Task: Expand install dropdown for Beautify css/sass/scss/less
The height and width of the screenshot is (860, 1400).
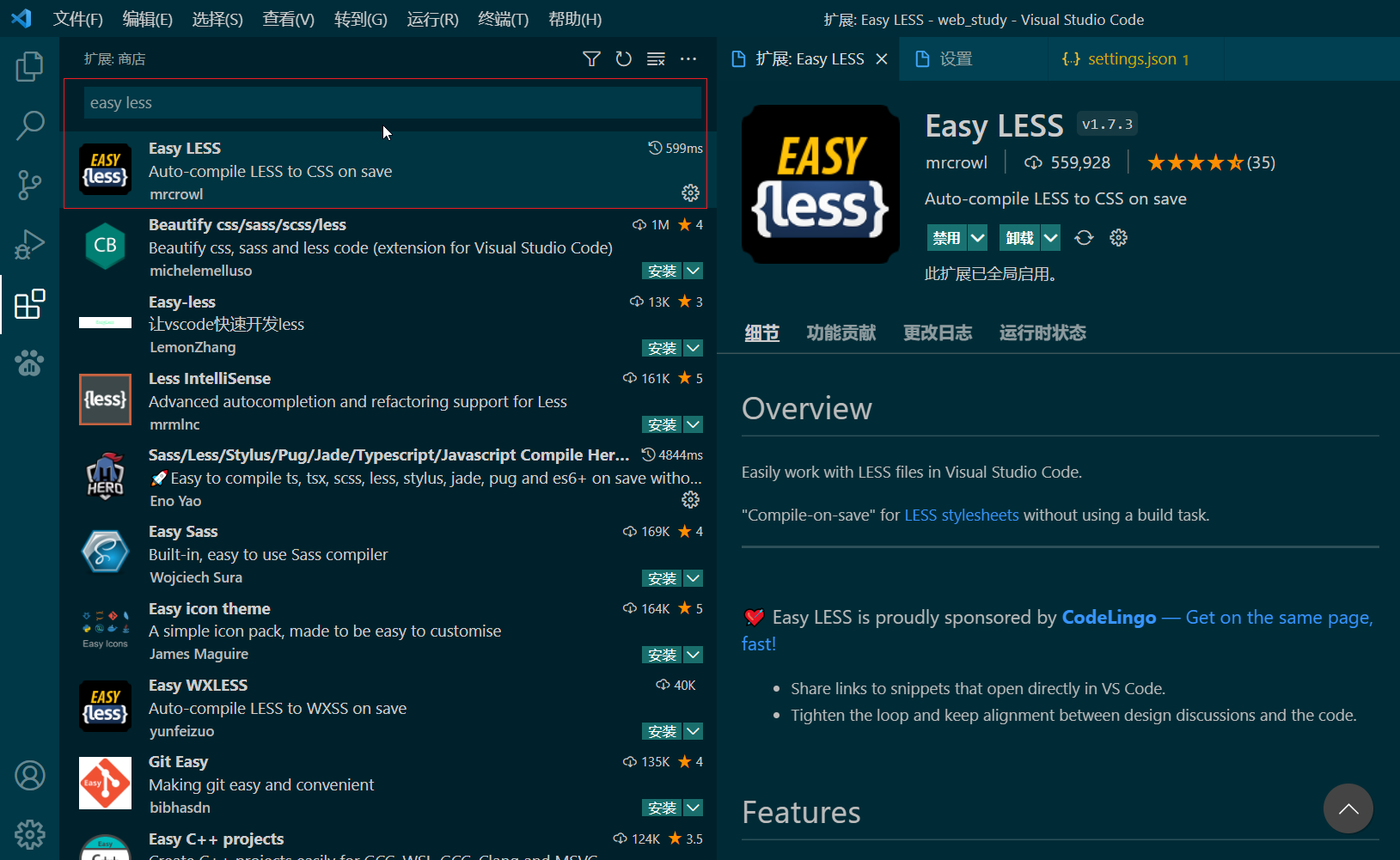Action: tap(694, 271)
